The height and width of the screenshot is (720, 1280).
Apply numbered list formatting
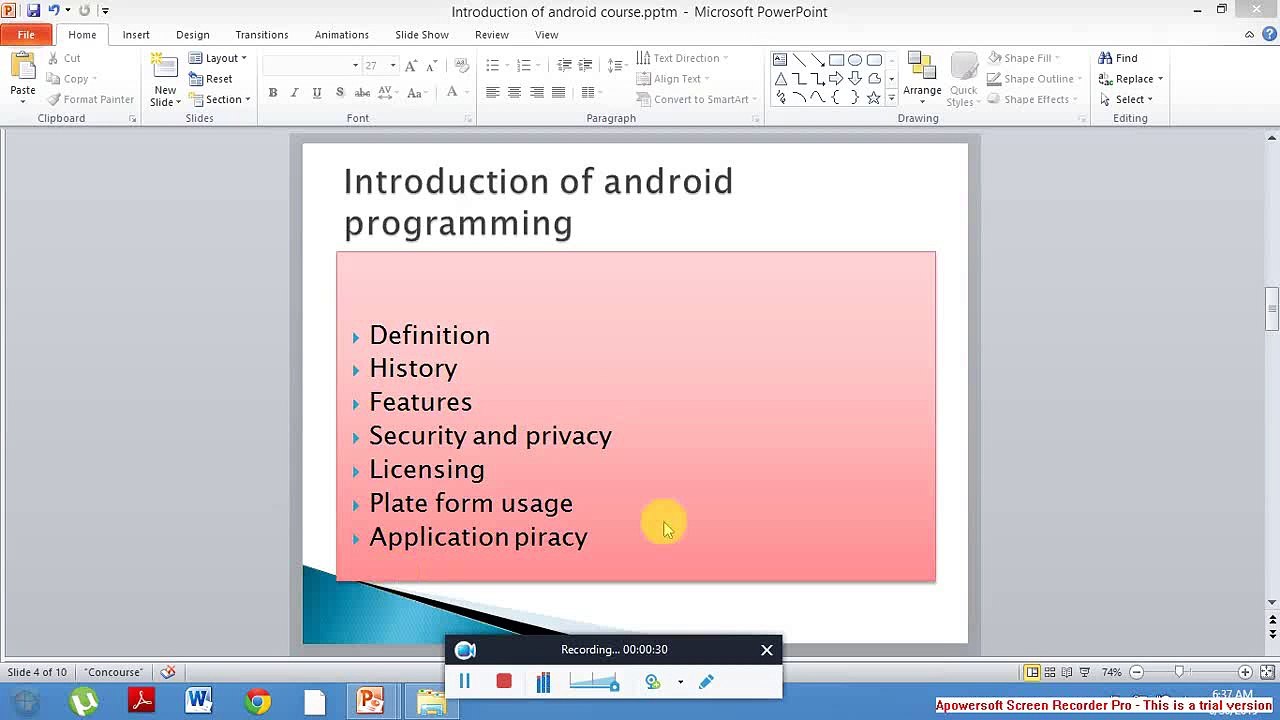(x=523, y=66)
